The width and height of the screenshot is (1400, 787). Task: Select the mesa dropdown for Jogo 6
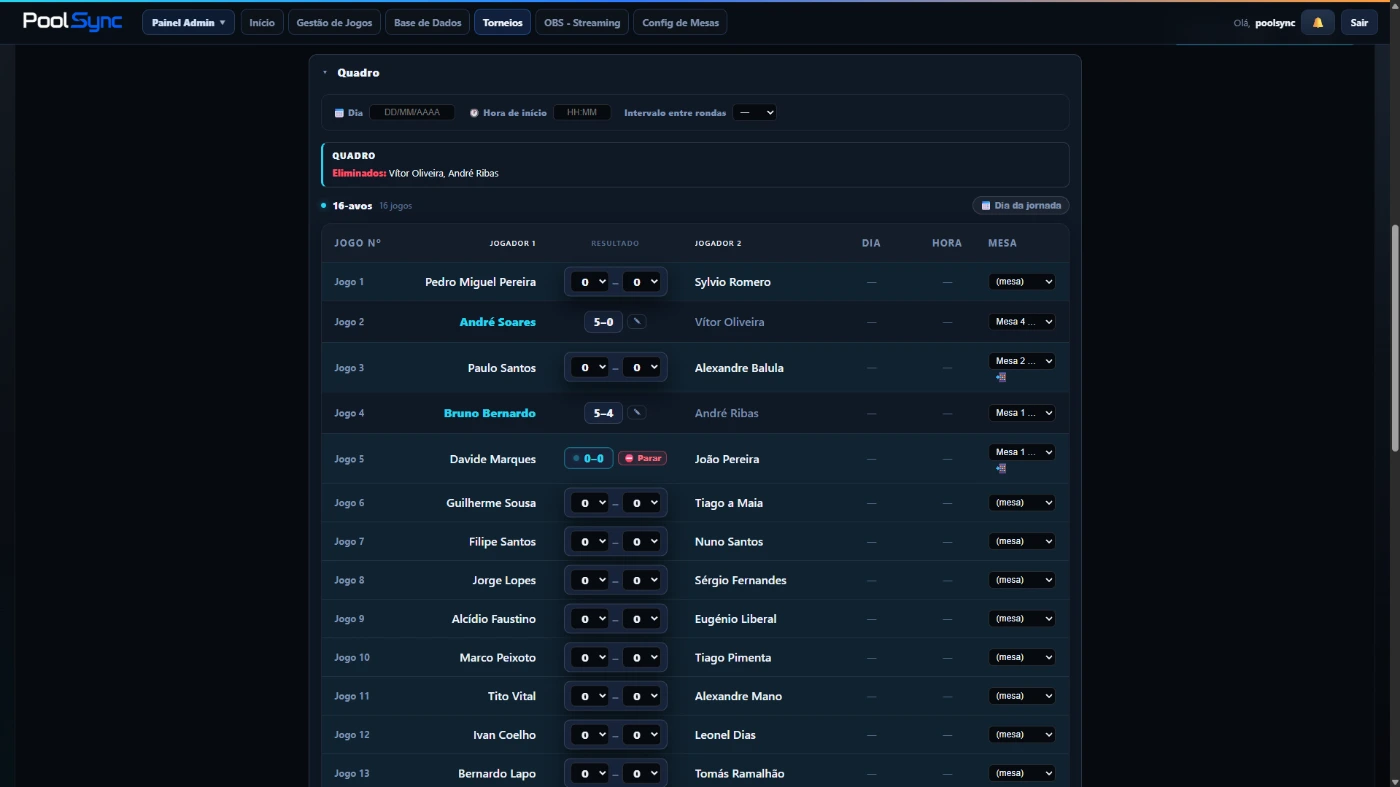[1021, 503]
